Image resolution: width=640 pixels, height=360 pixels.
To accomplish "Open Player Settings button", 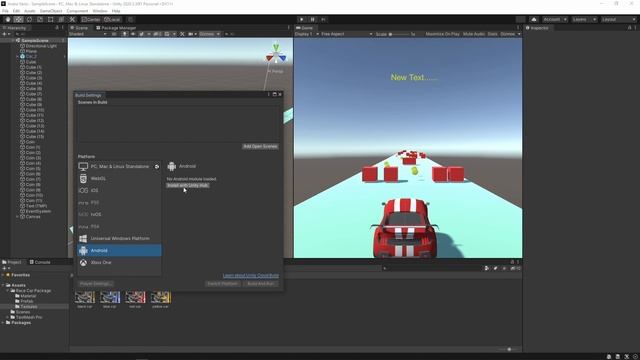I will click(95, 283).
